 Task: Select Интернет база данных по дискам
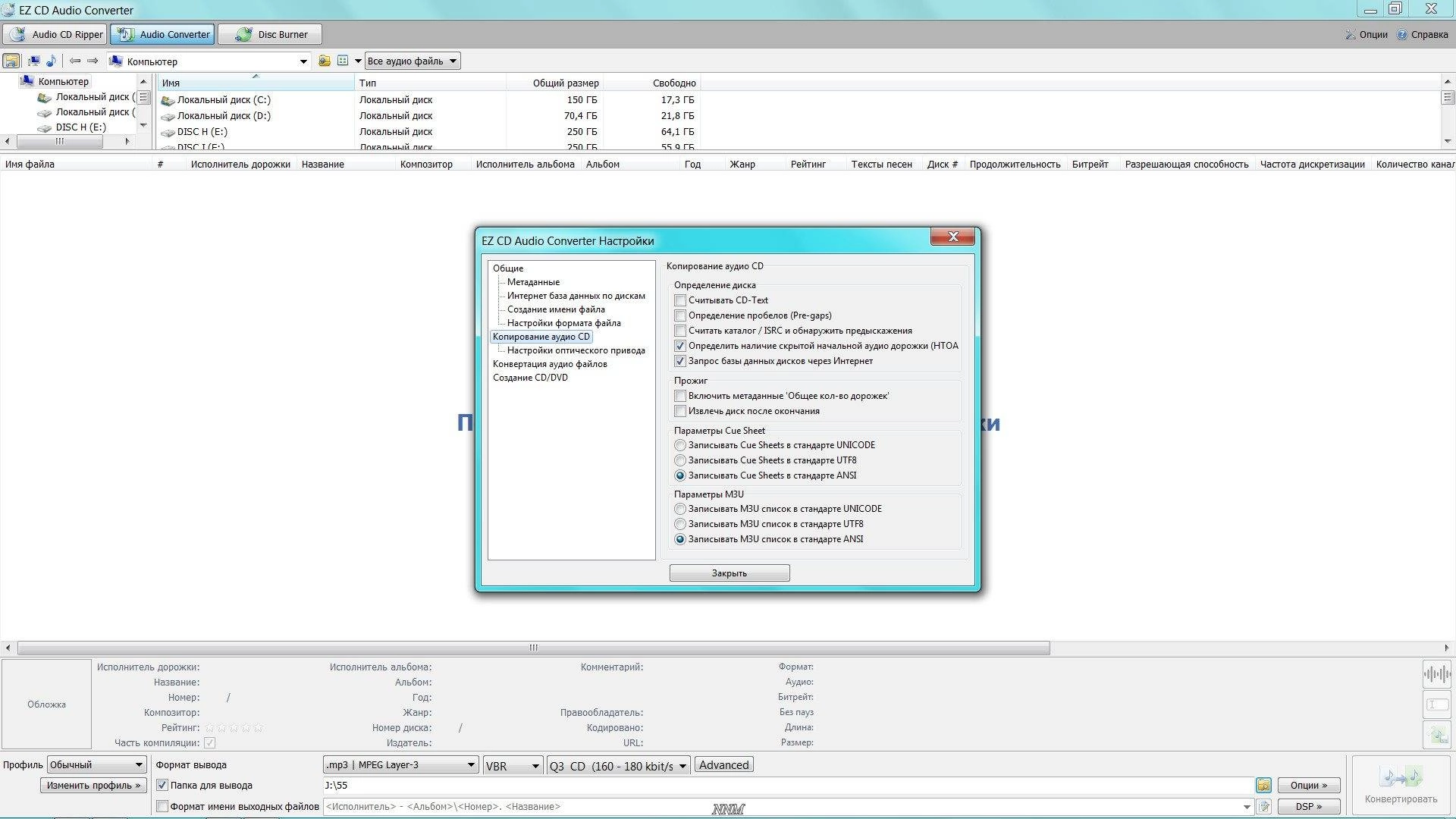[x=576, y=296]
